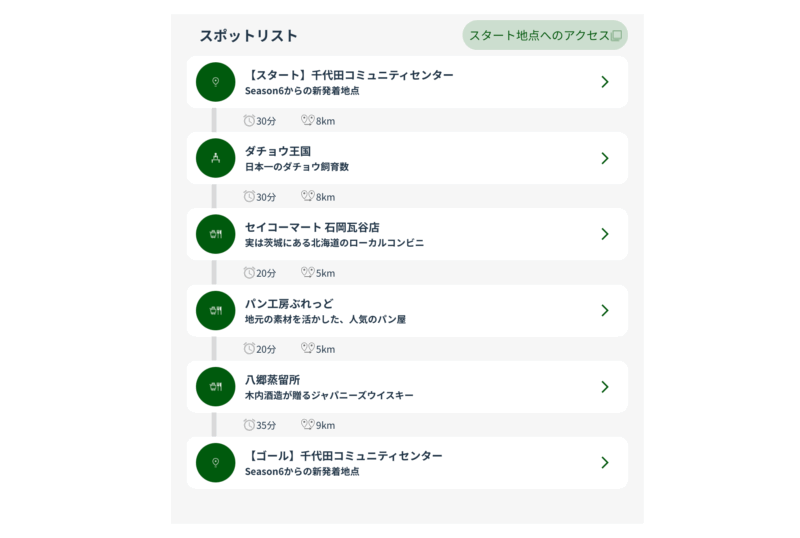Click the distance icon next to 9km

(307, 425)
